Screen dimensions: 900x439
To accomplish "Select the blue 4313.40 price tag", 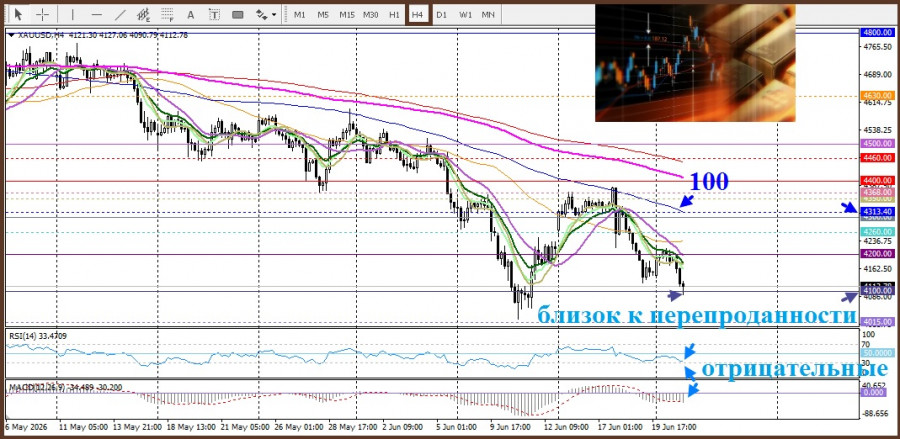I will (x=877, y=212).
